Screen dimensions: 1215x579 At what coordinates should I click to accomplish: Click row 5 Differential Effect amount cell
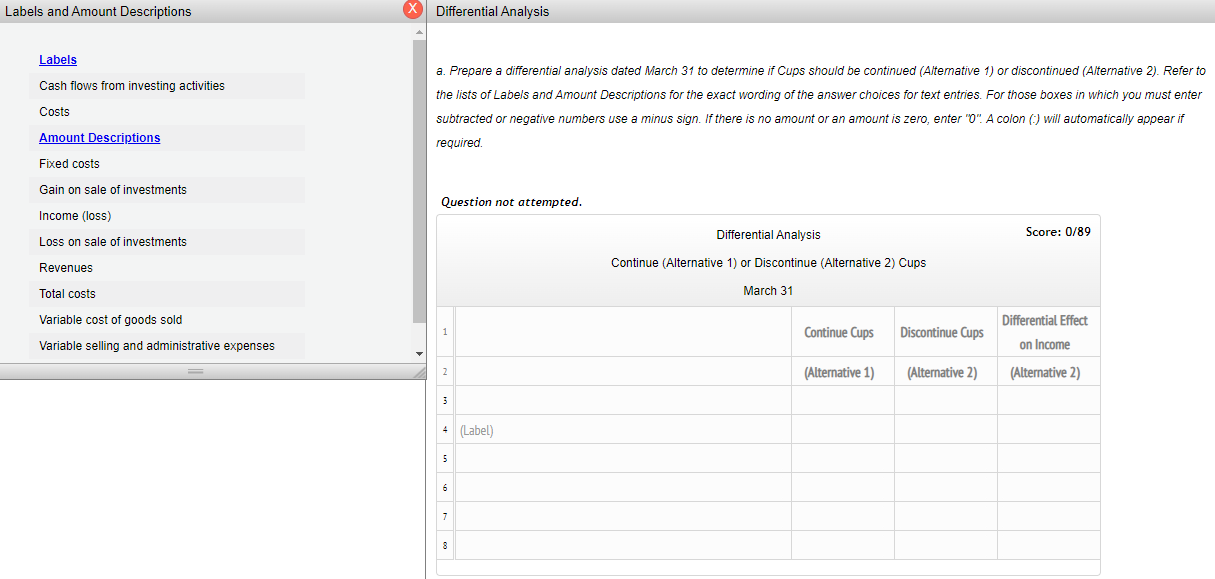1049,458
